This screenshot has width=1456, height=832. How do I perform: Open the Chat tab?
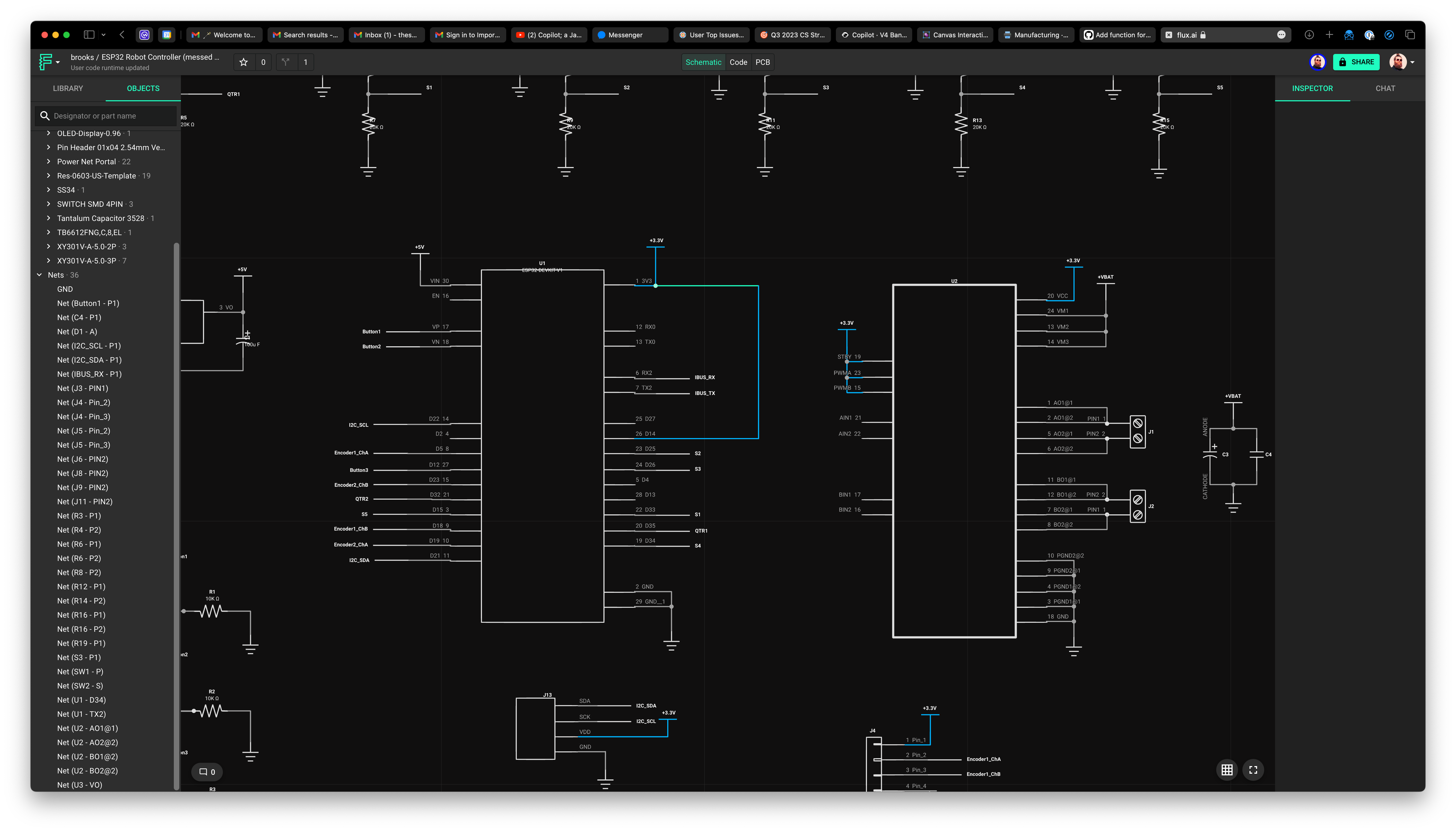click(1385, 89)
